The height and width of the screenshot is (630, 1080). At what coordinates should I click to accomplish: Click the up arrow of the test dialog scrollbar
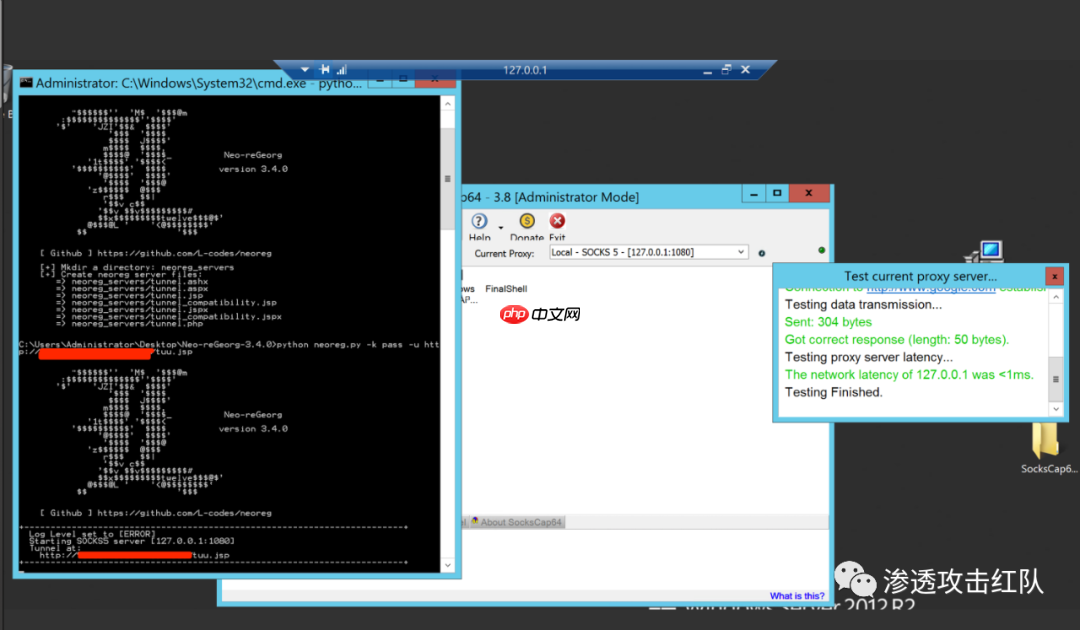[1056, 297]
